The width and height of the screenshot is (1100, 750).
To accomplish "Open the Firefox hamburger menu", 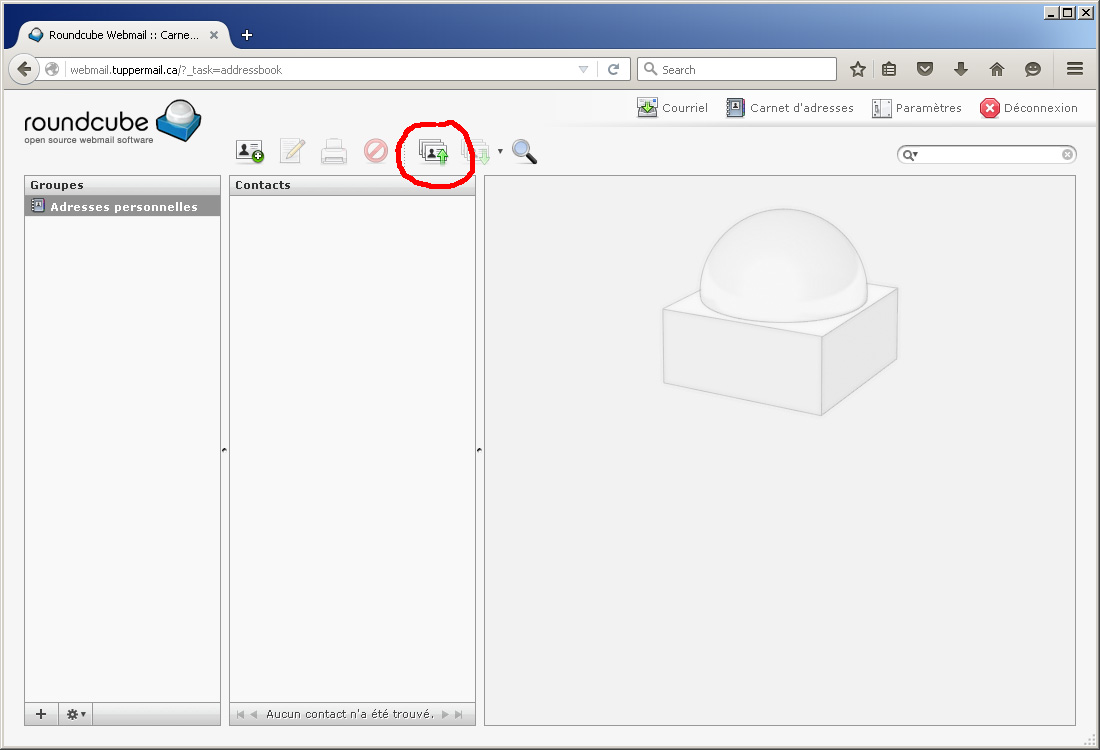I will [x=1075, y=70].
